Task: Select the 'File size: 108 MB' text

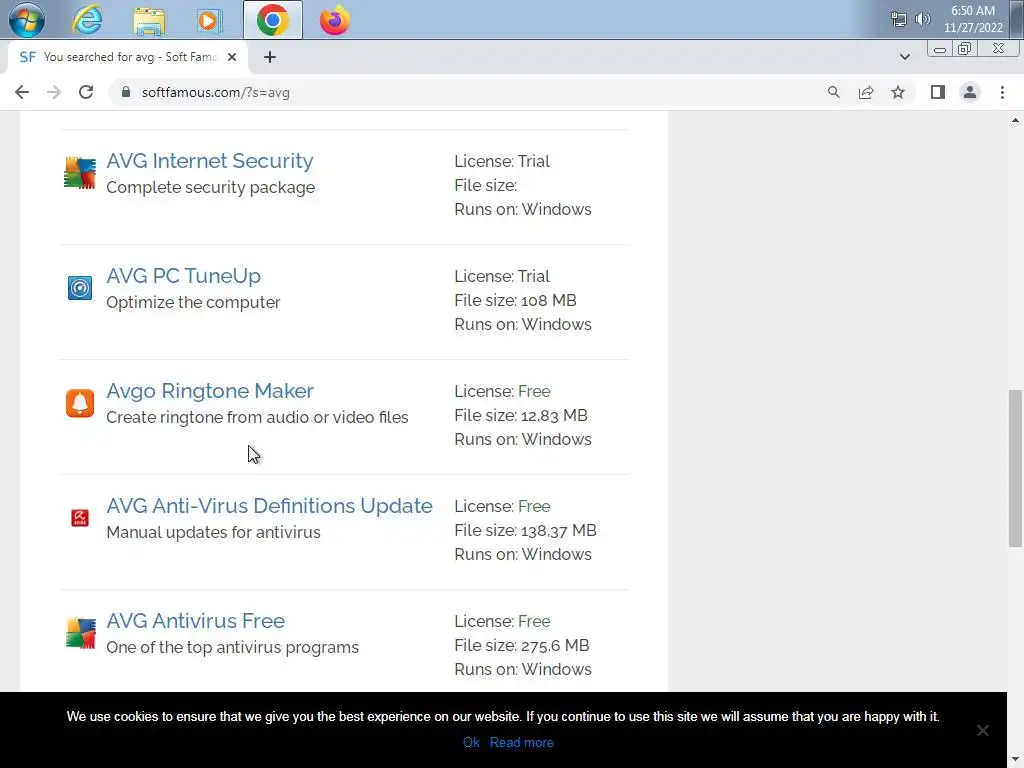Action: [515, 300]
